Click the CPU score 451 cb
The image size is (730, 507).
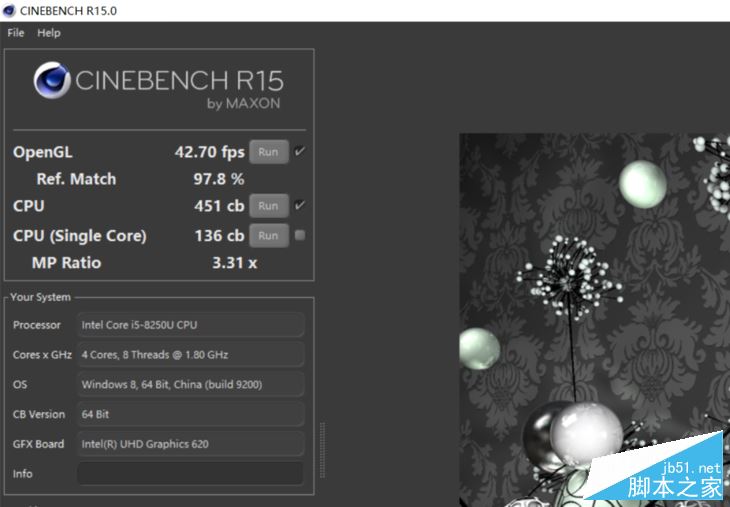point(219,206)
